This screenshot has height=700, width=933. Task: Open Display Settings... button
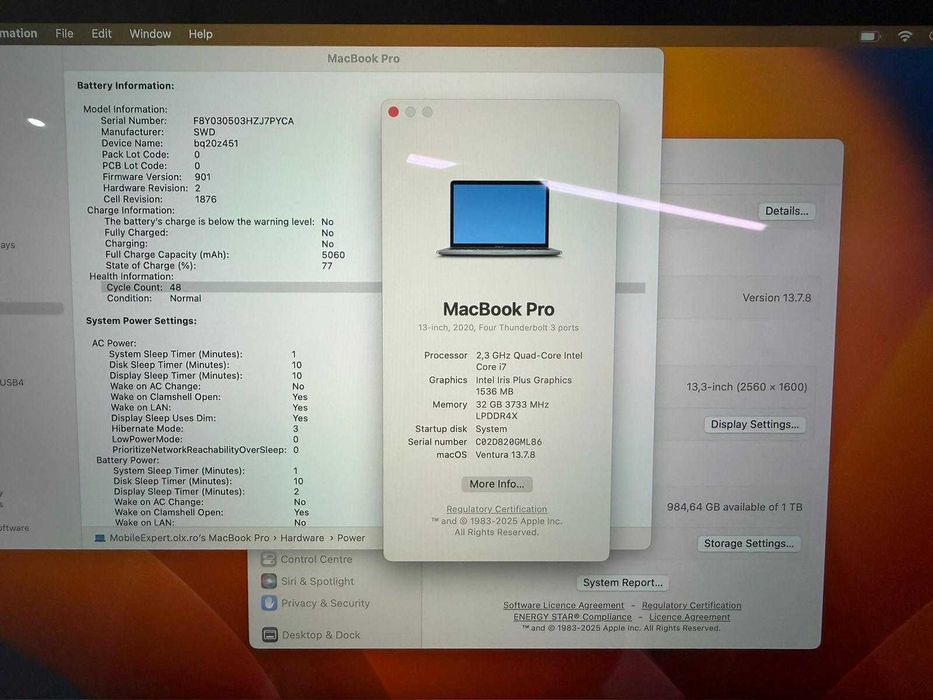point(755,424)
